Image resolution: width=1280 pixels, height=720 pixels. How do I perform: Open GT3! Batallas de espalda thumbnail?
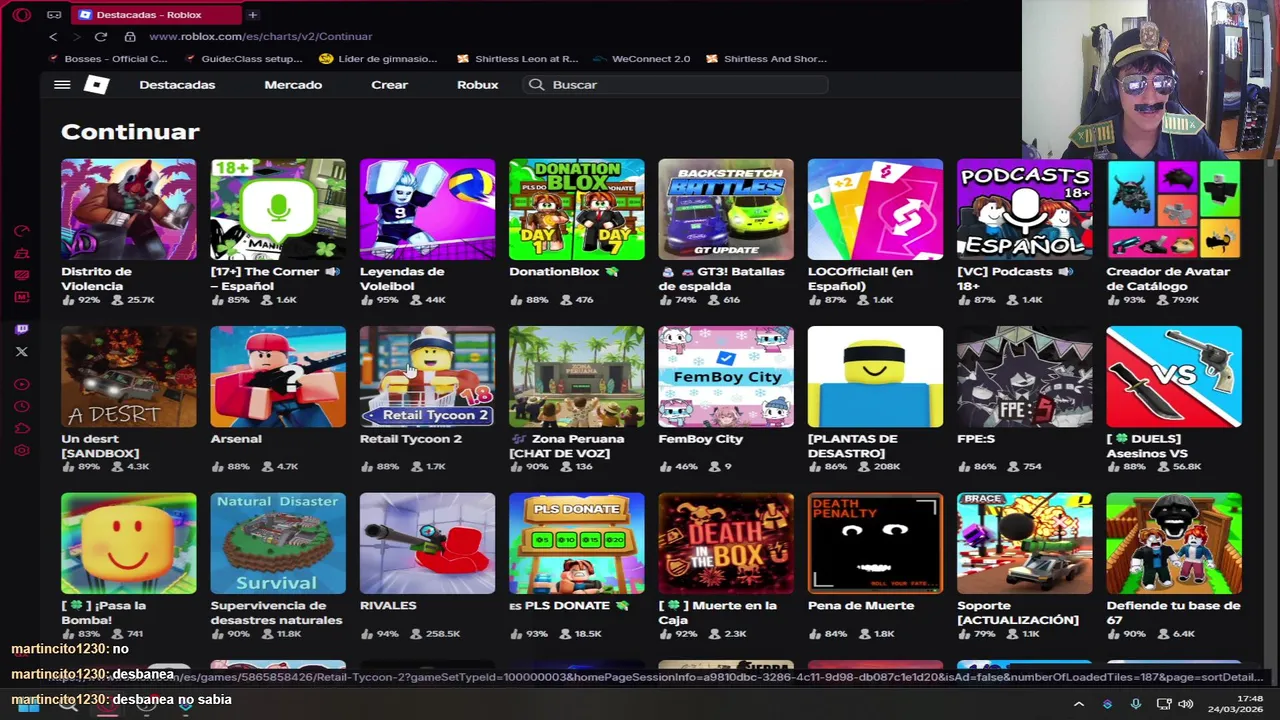click(726, 209)
